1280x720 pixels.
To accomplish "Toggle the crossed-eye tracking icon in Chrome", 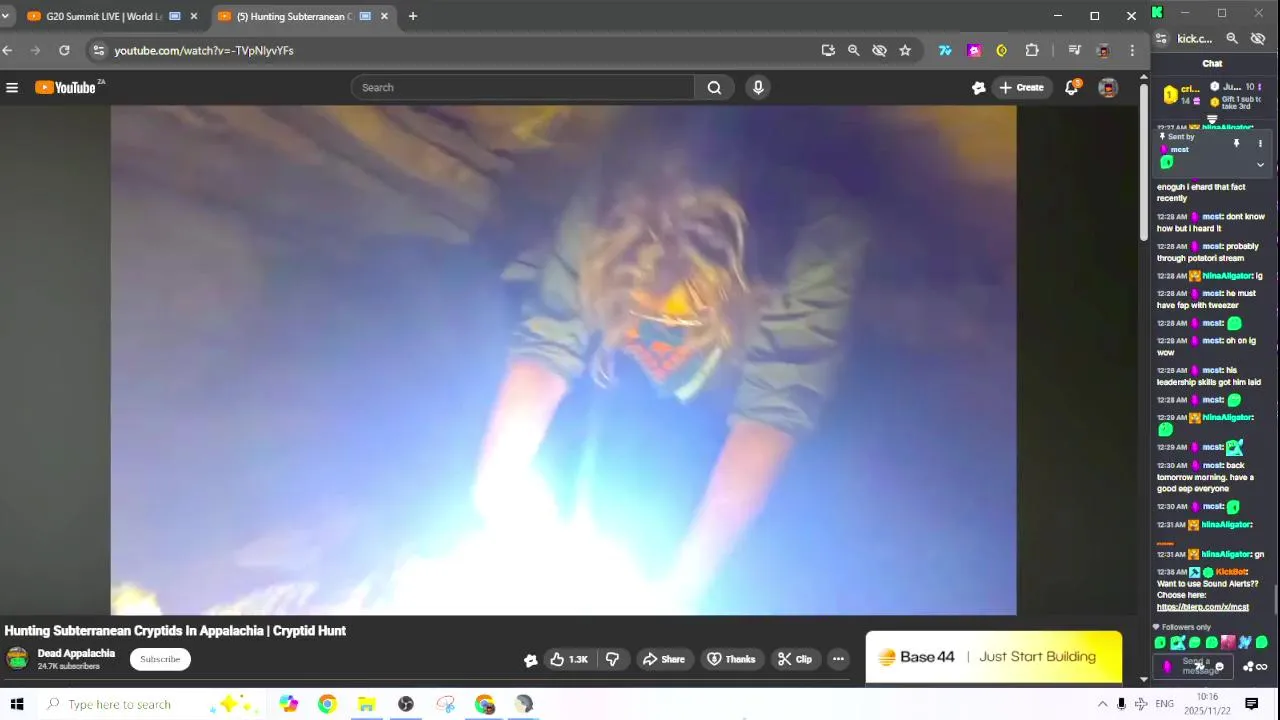I will click(879, 50).
